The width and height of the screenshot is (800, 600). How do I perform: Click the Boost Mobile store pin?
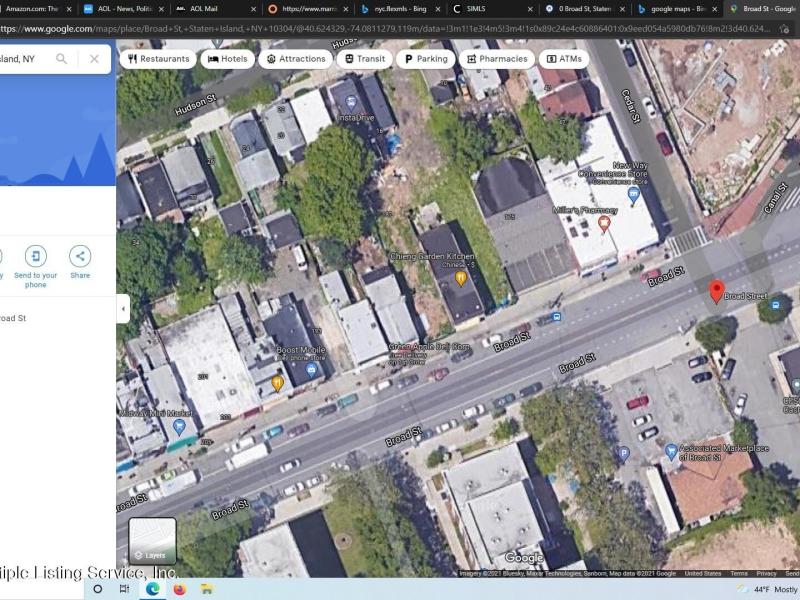311,370
